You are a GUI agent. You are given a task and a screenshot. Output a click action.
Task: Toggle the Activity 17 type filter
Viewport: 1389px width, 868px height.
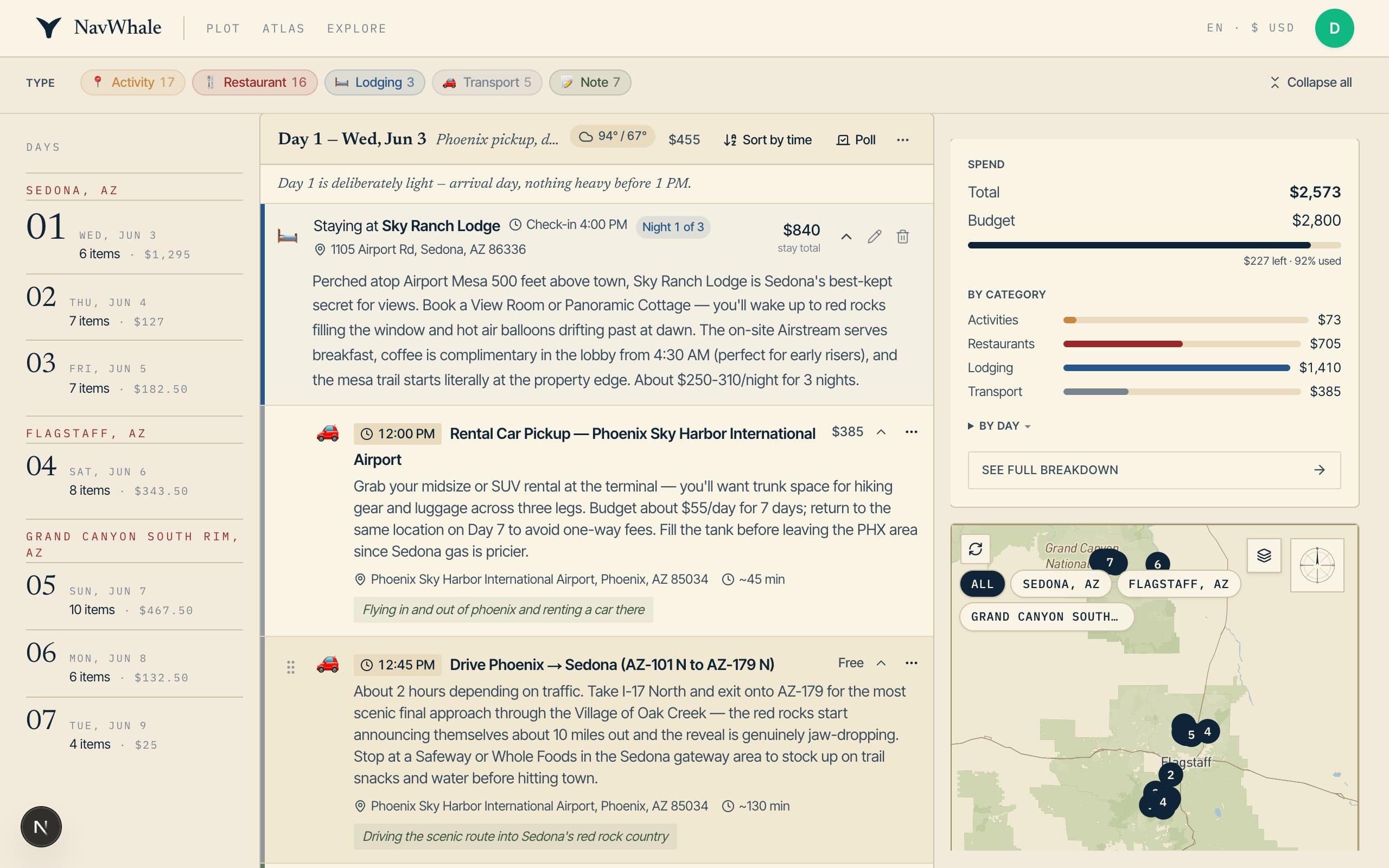[132, 82]
